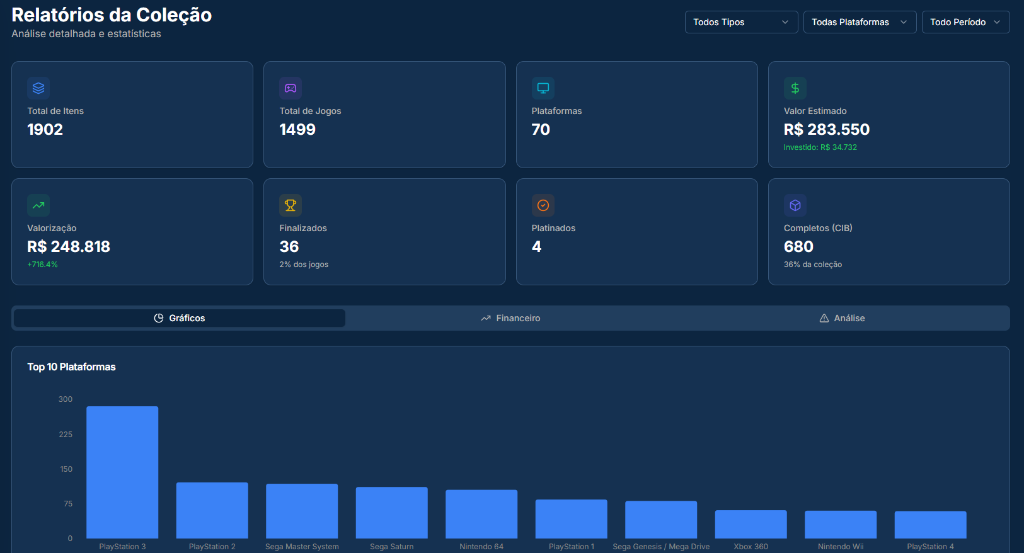
Task: Click the check circle icon on Platinados card
Action: pos(543,205)
